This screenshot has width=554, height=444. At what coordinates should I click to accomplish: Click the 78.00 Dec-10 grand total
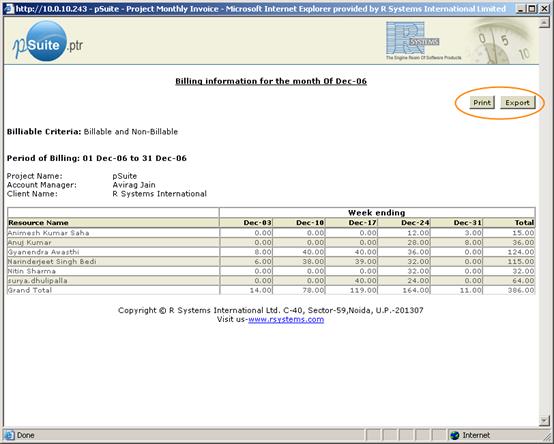click(313, 290)
